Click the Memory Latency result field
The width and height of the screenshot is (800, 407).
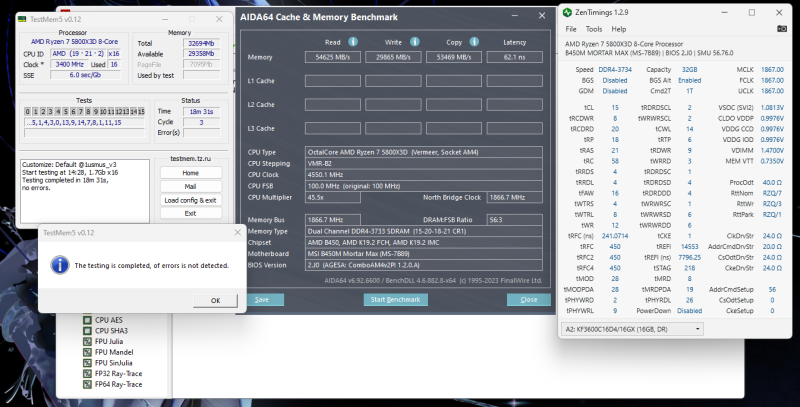click(x=514, y=57)
